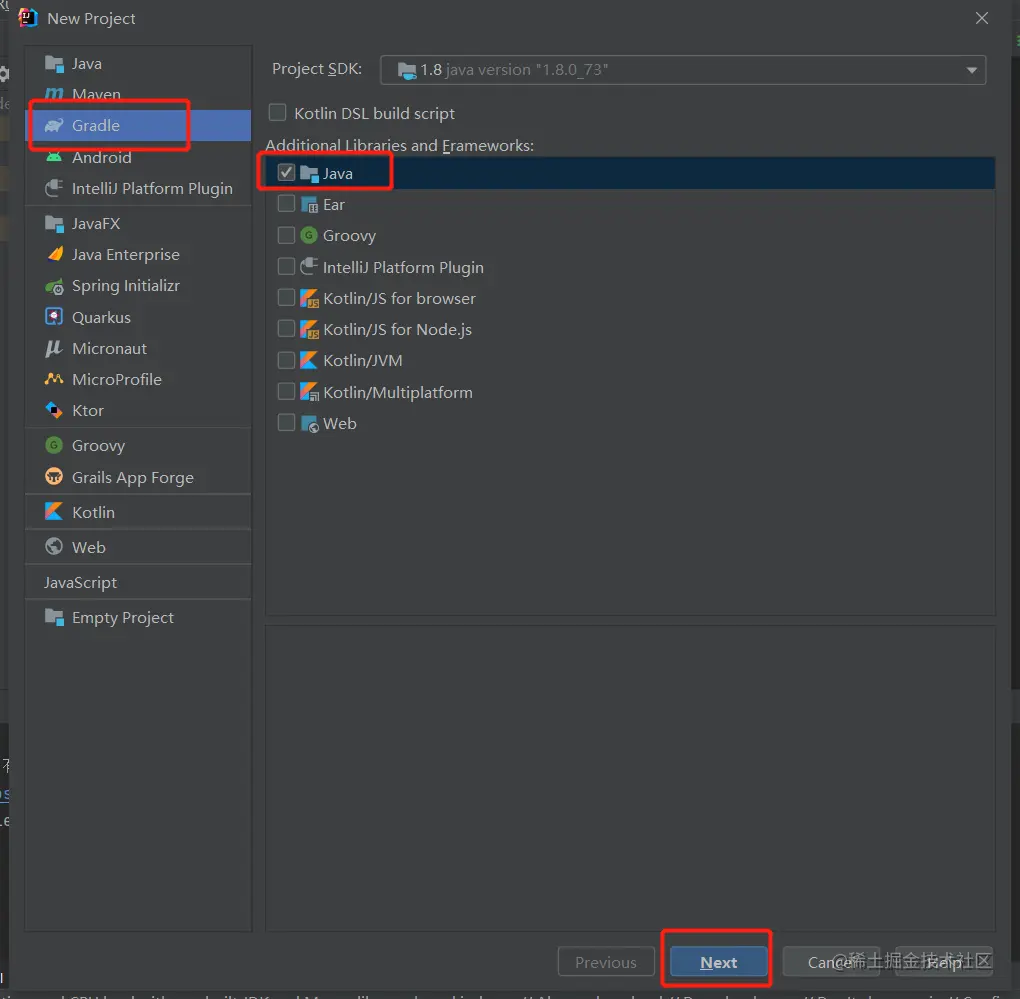The image size is (1020, 999).
Task: Enable IntelliJ Platform Plugin framework checkbox
Action: point(286,266)
